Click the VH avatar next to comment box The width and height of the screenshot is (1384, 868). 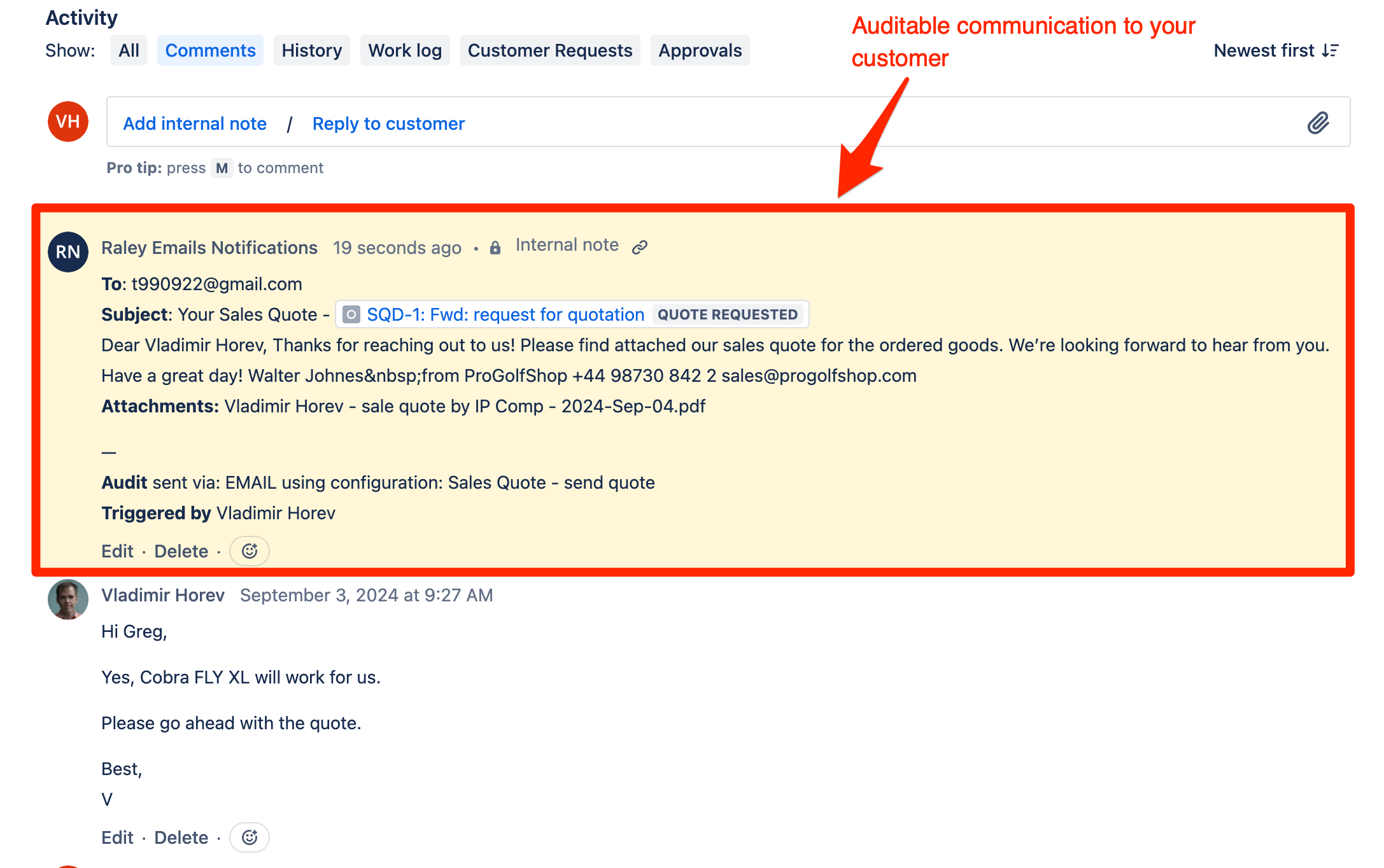(67, 122)
